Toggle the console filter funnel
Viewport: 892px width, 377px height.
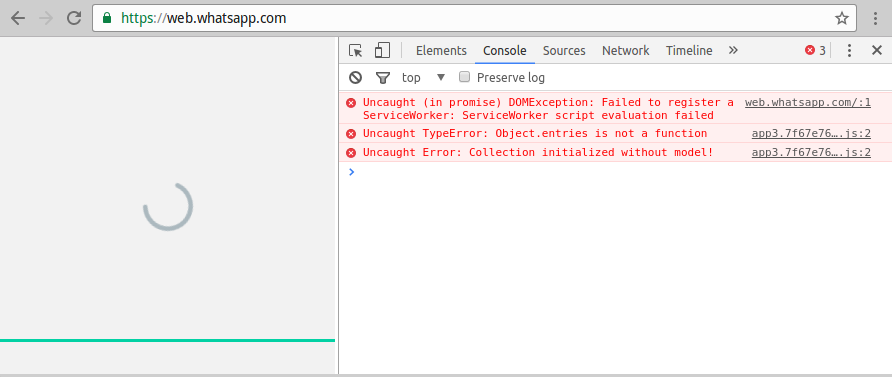point(383,77)
